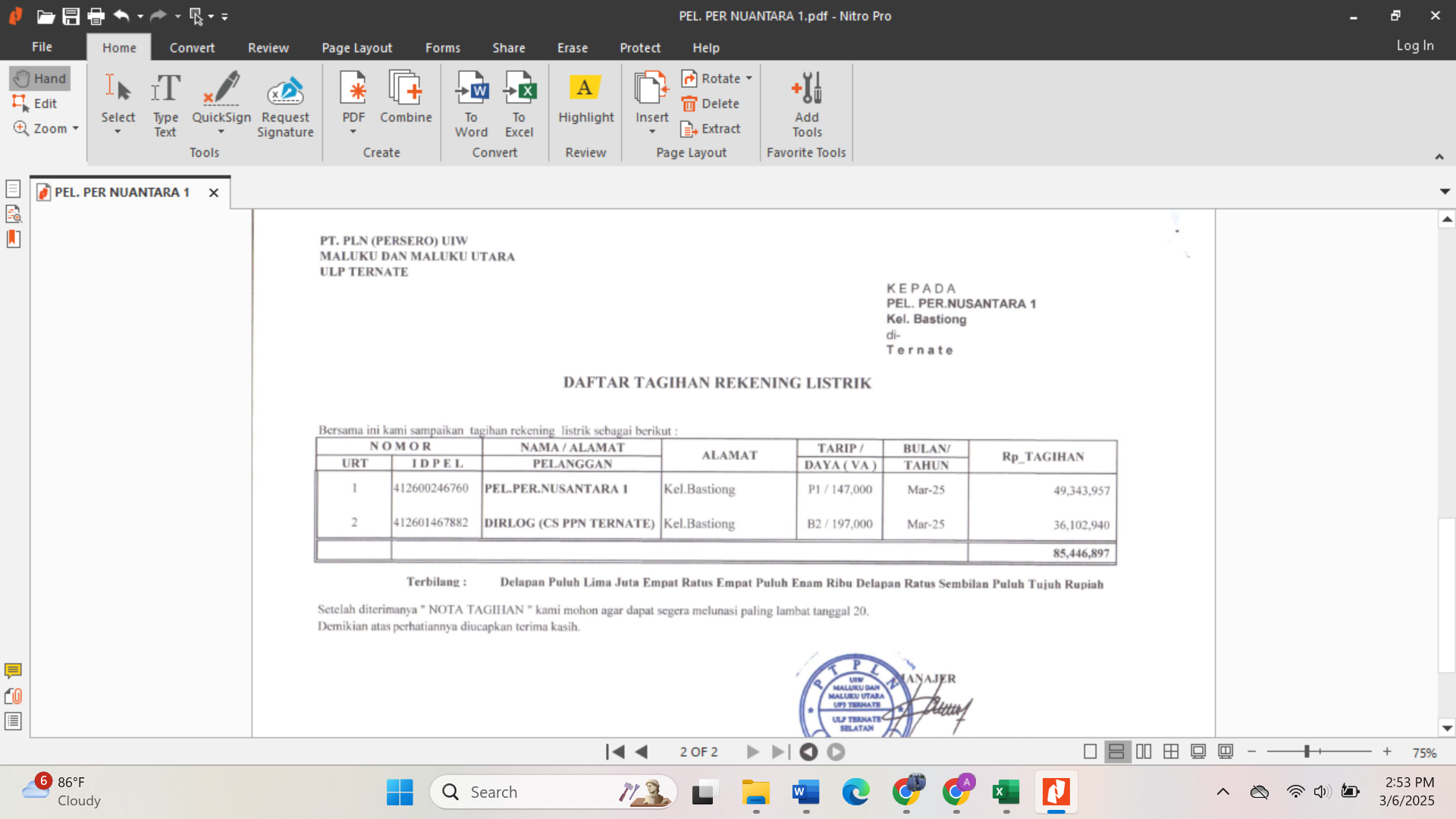Viewport: 1456px width, 819px height.
Task: Switch to the Convert tab
Action: [192, 47]
